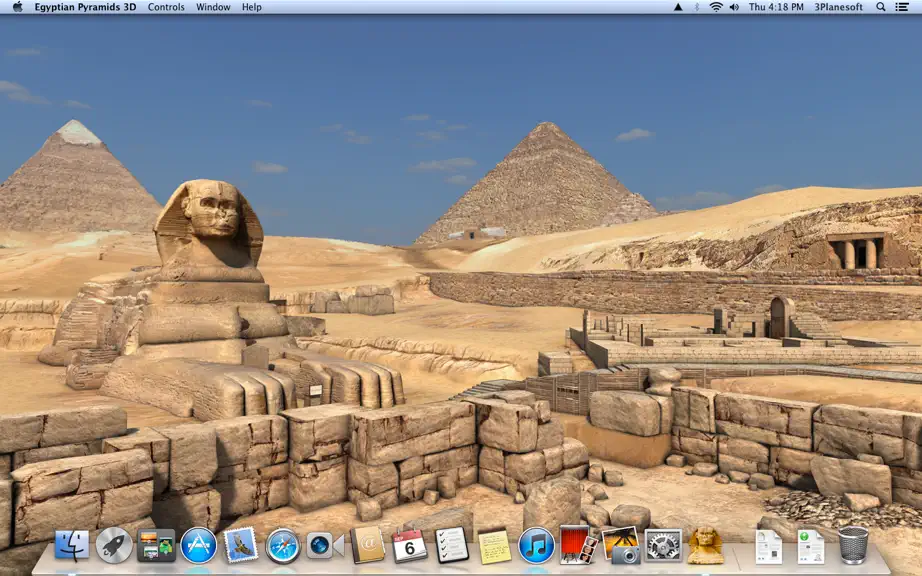Click the Sphinx app icon in Dock
The image size is (922, 576).
706,545
